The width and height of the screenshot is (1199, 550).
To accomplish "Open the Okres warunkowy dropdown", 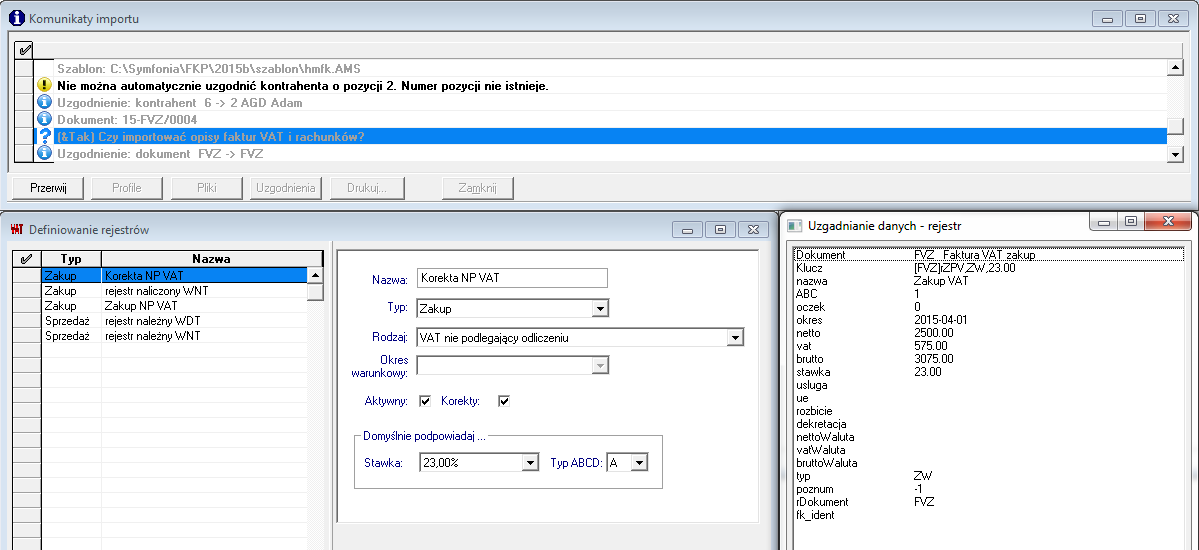I will coord(601,366).
